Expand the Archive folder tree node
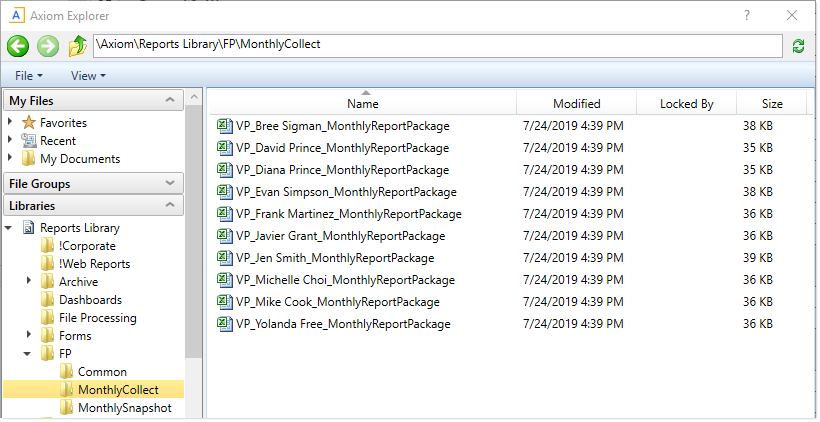 tap(30, 282)
